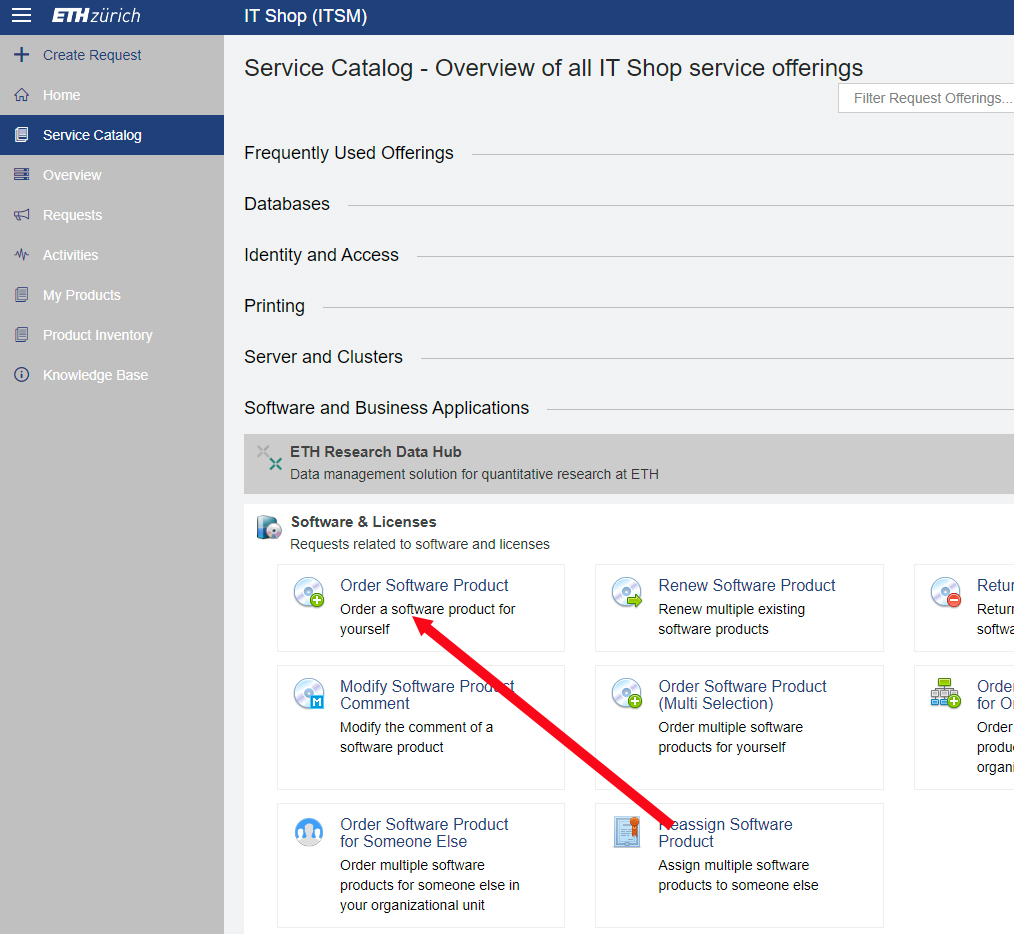The width and height of the screenshot is (1014, 934).
Task: Collapse the Software and Business Applications section
Action: [387, 408]
